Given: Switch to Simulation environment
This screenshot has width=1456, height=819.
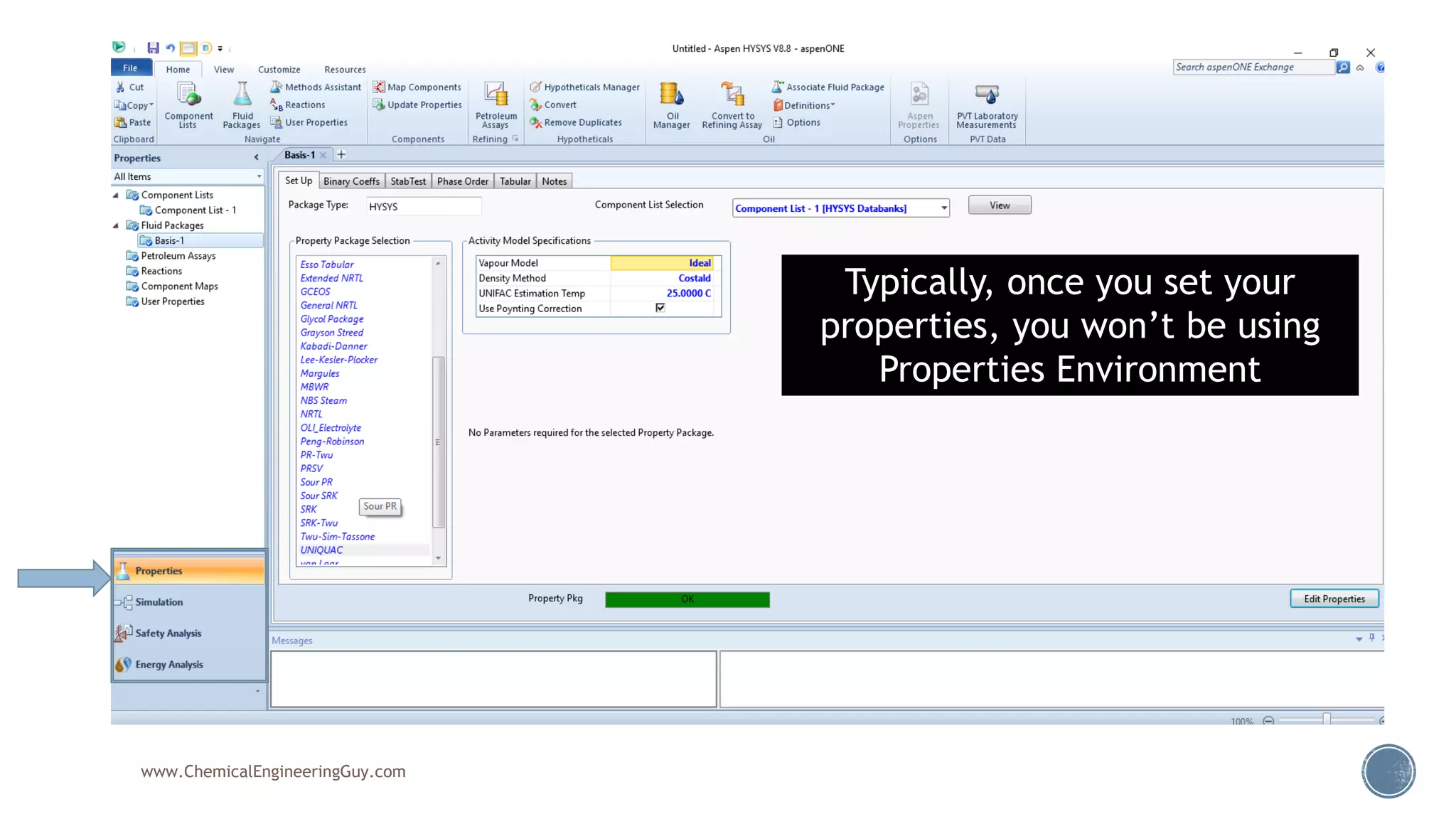Looking at the screenshot, I should tap(188, 602).
